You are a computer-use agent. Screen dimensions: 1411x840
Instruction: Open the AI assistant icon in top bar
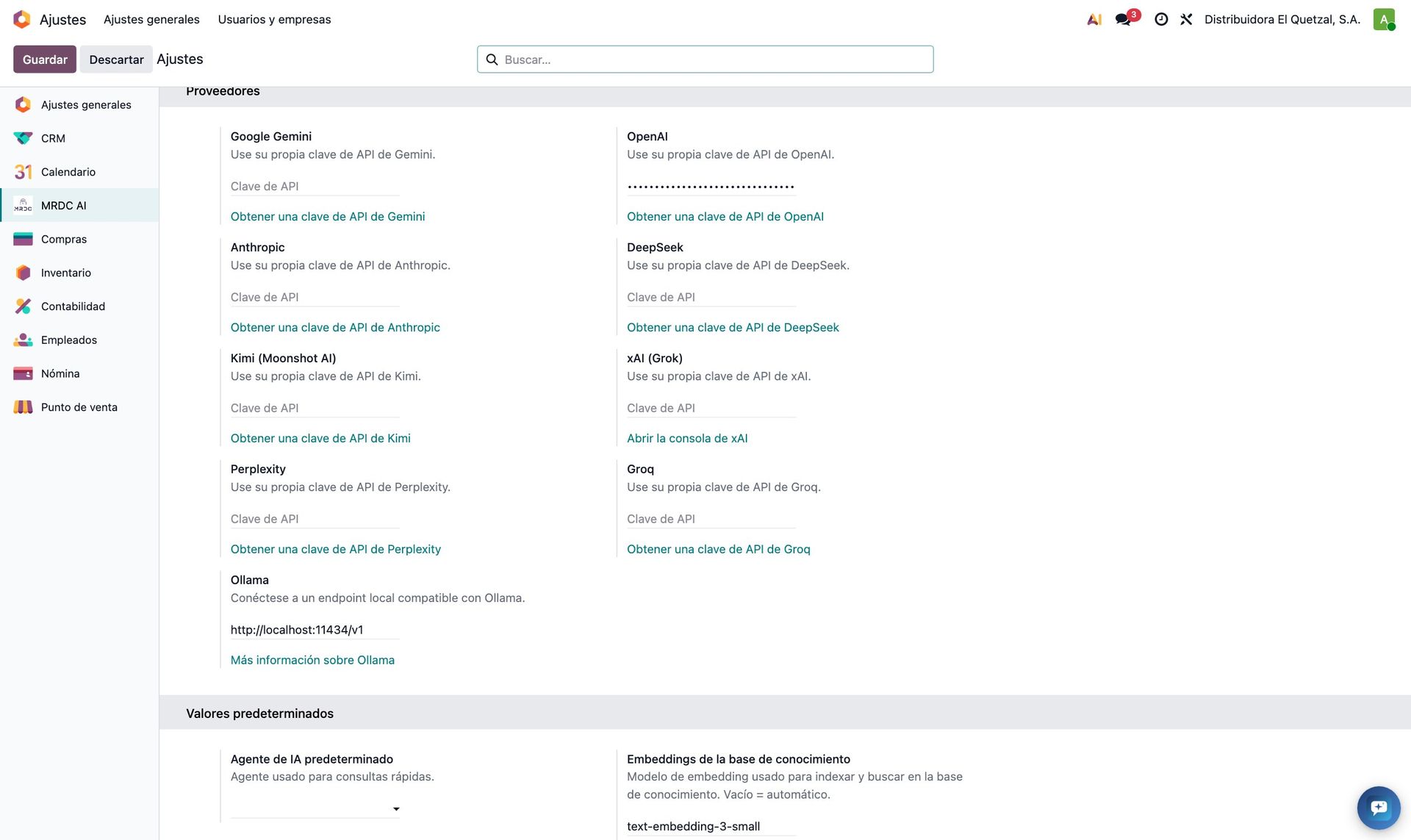click(1094, 20)
